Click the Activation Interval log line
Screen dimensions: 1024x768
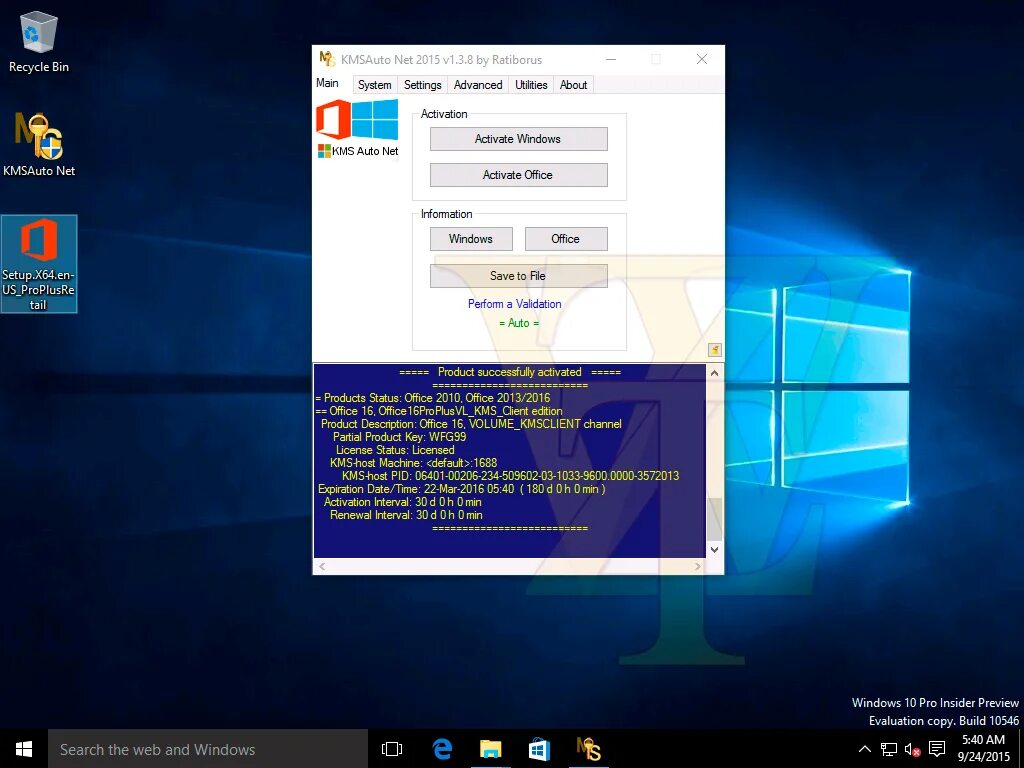pos(402,502)
